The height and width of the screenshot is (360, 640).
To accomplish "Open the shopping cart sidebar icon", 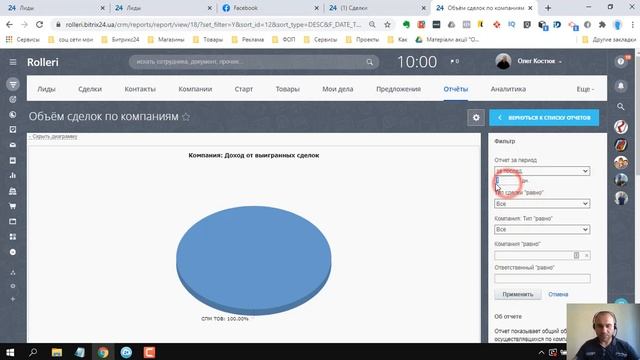I will click(13, 206).
